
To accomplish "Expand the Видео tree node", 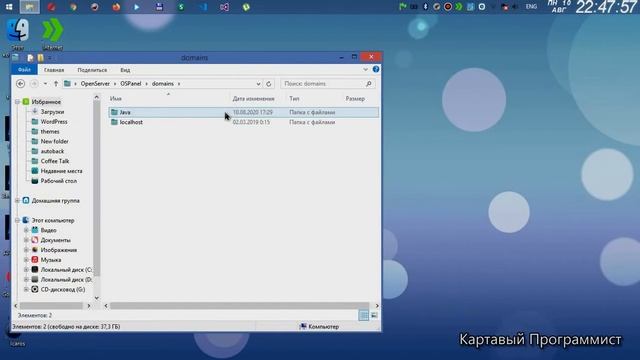I will point(27,230).
